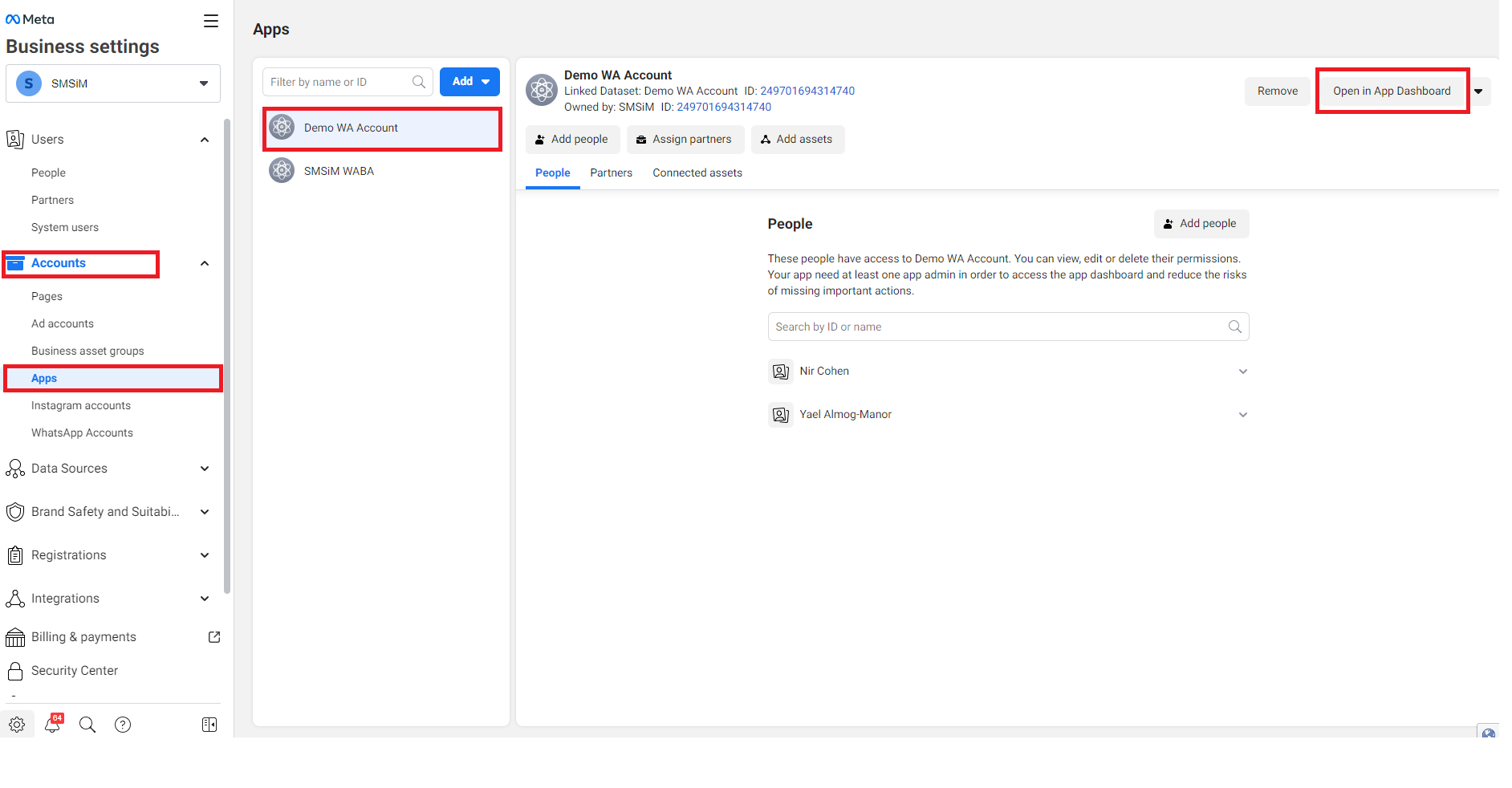Click the Users section icon
Screen dimensions: 1512x788
15,140
